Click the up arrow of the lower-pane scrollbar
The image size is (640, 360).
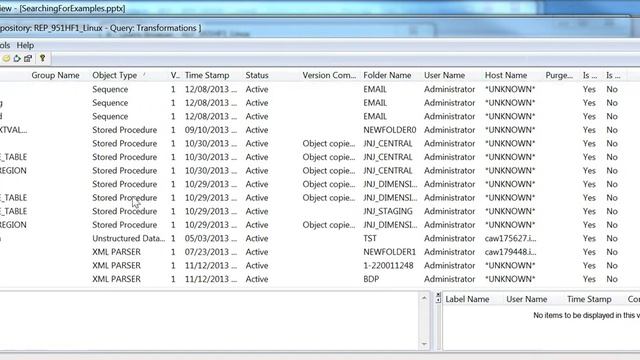pyautogui.click(x=424, y=298)
